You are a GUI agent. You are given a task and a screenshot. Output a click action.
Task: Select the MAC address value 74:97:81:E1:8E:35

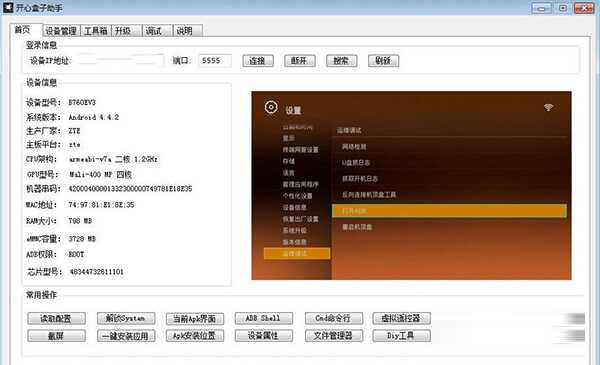[101, 205]
